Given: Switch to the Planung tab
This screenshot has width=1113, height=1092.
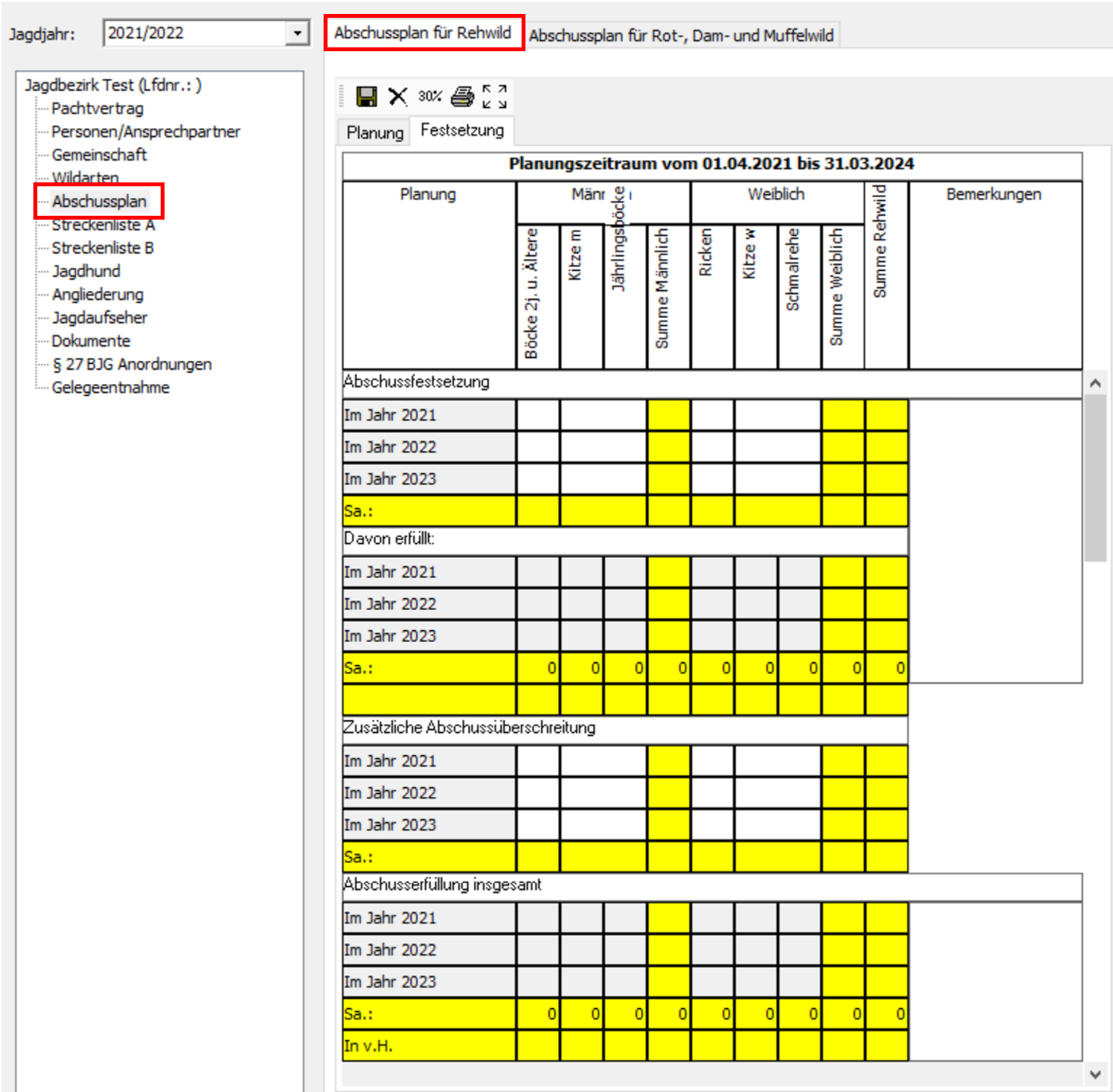Looking at the screenshot, I should point(375,133).
